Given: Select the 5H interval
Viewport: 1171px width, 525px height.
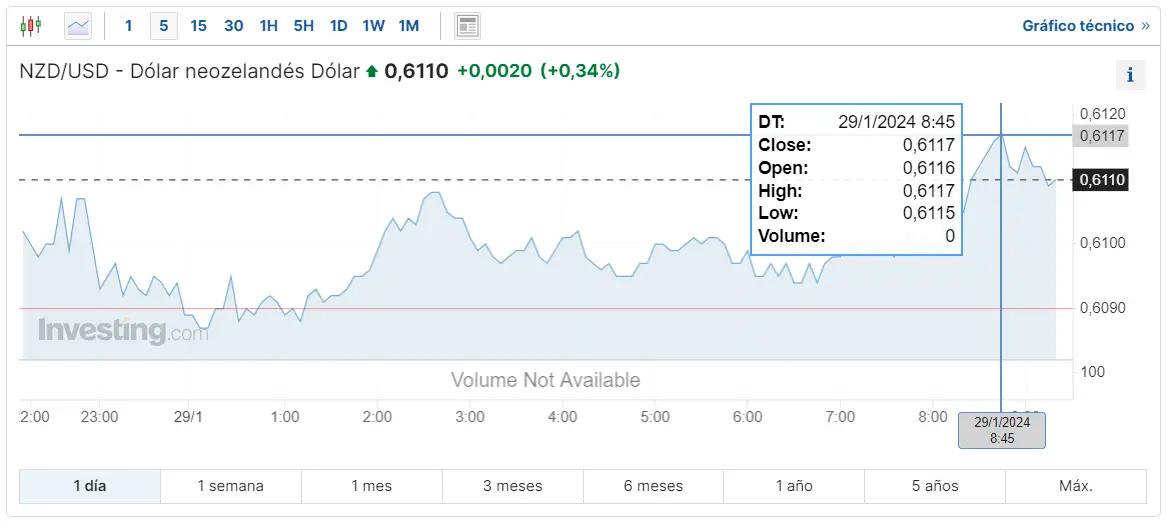Looking at the screenshot, I should coord(304,26).
